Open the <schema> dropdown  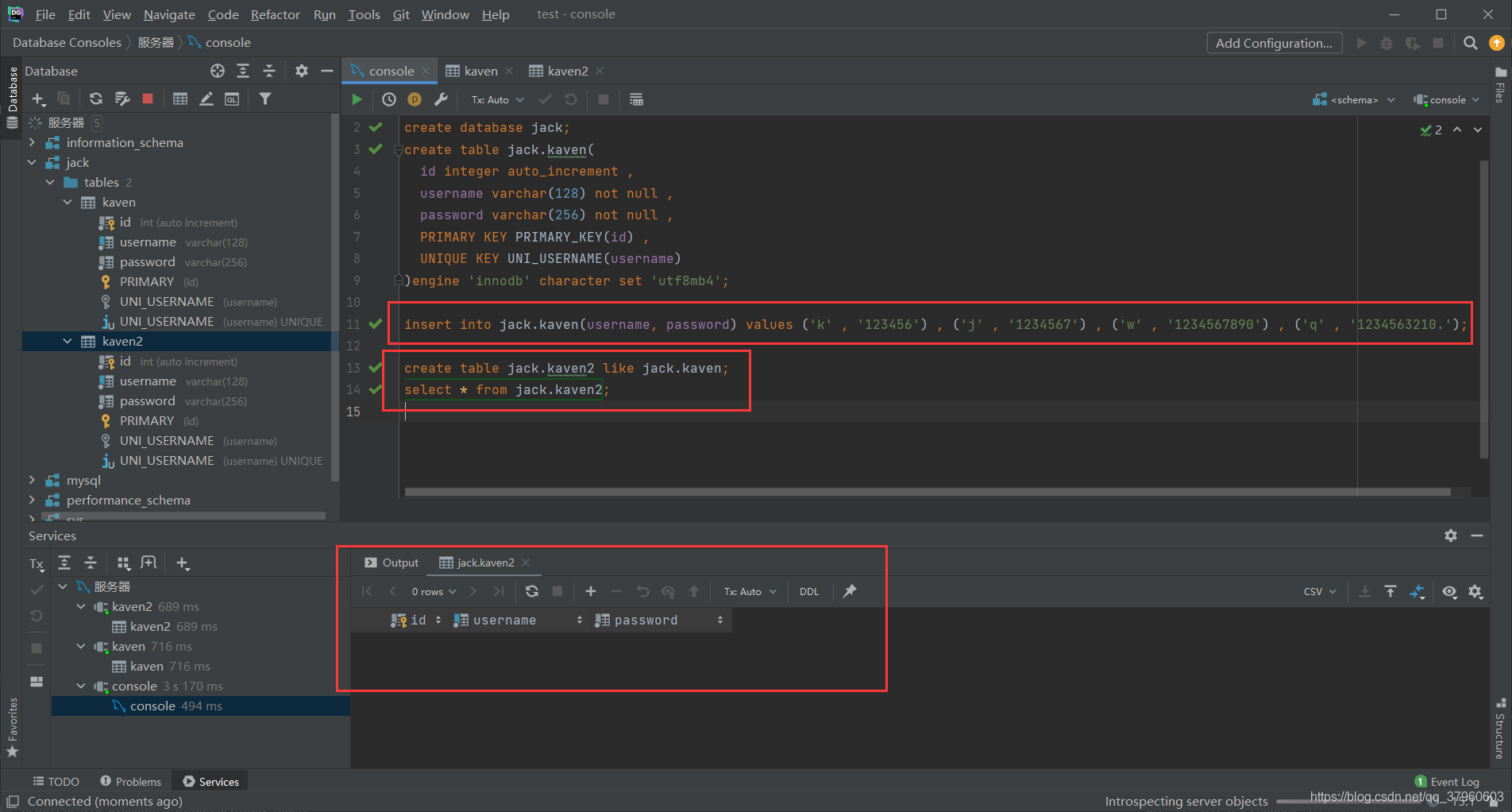(1354, 99)
